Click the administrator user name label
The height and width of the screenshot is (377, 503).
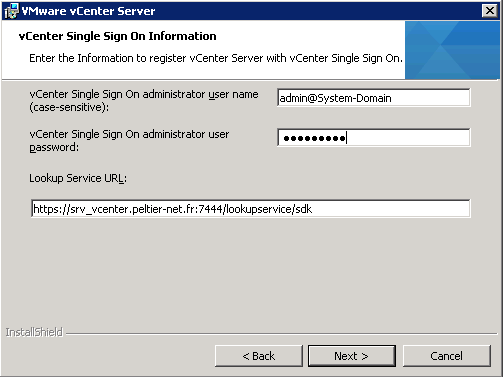click(x=144, y=94)
